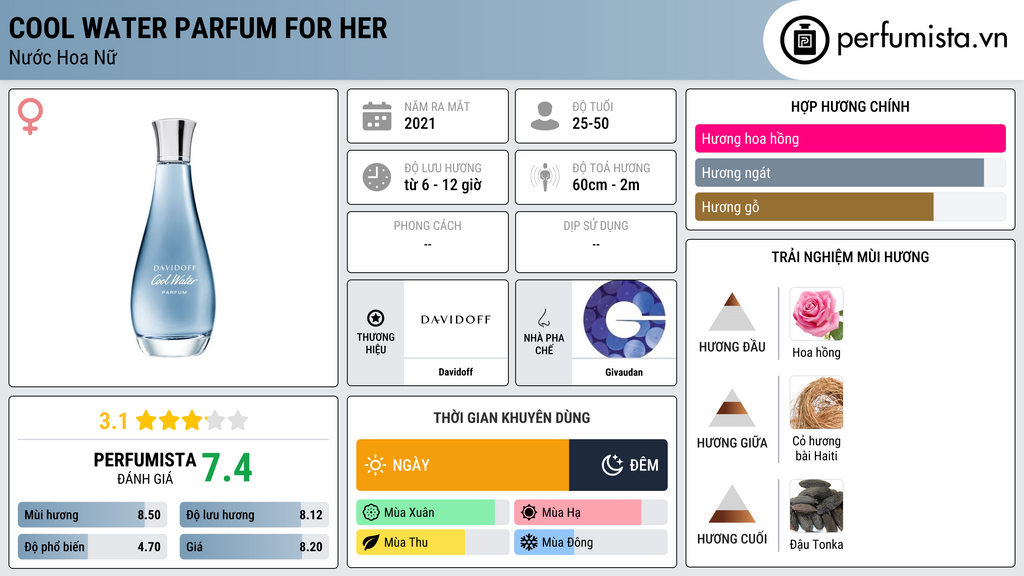1024x576 pixels.
Task: Click the THỜI GIAN KHUYÊN DÙNG heading
Action: (511, 417)
